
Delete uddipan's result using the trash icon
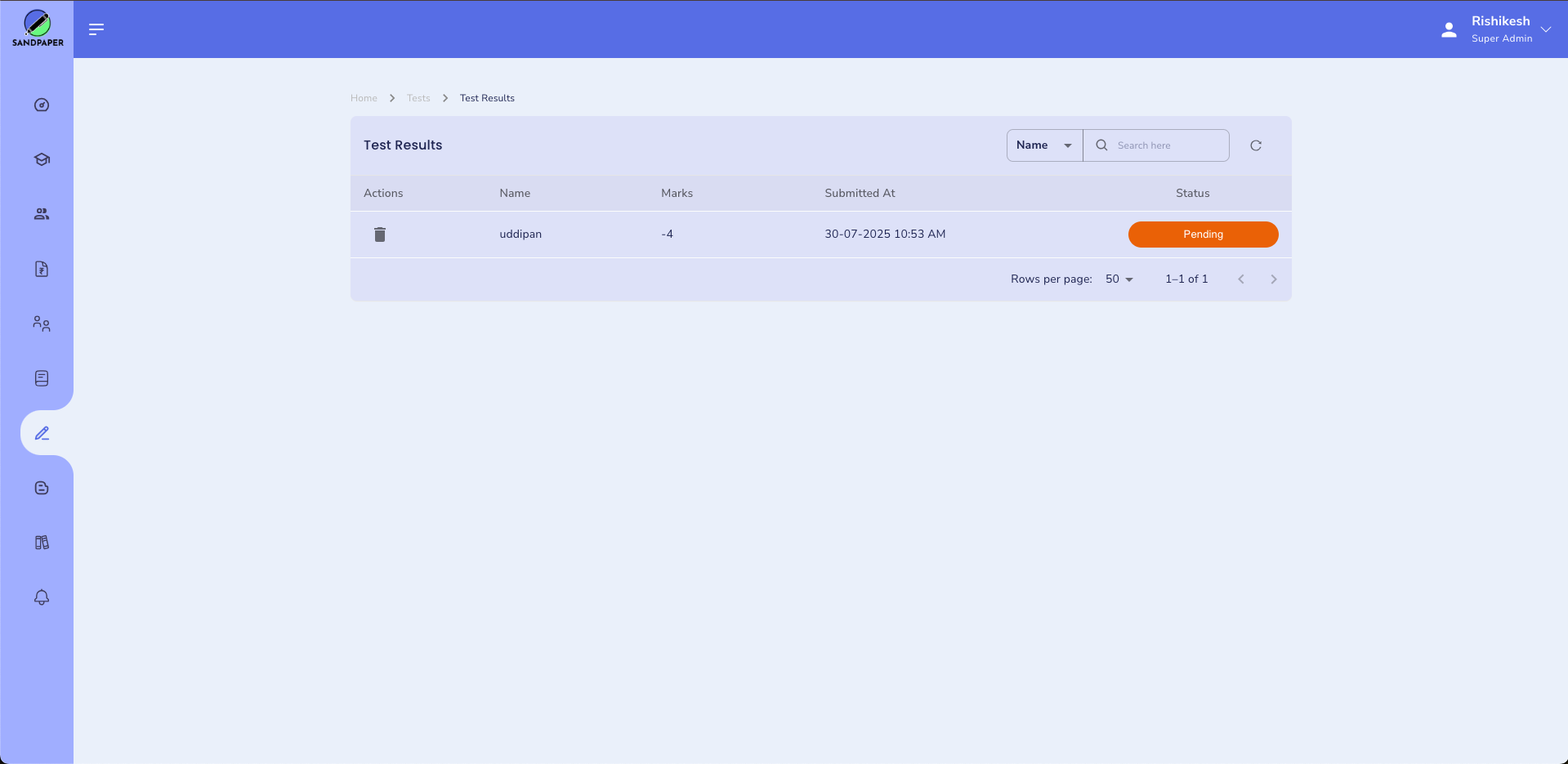(379, 235)
